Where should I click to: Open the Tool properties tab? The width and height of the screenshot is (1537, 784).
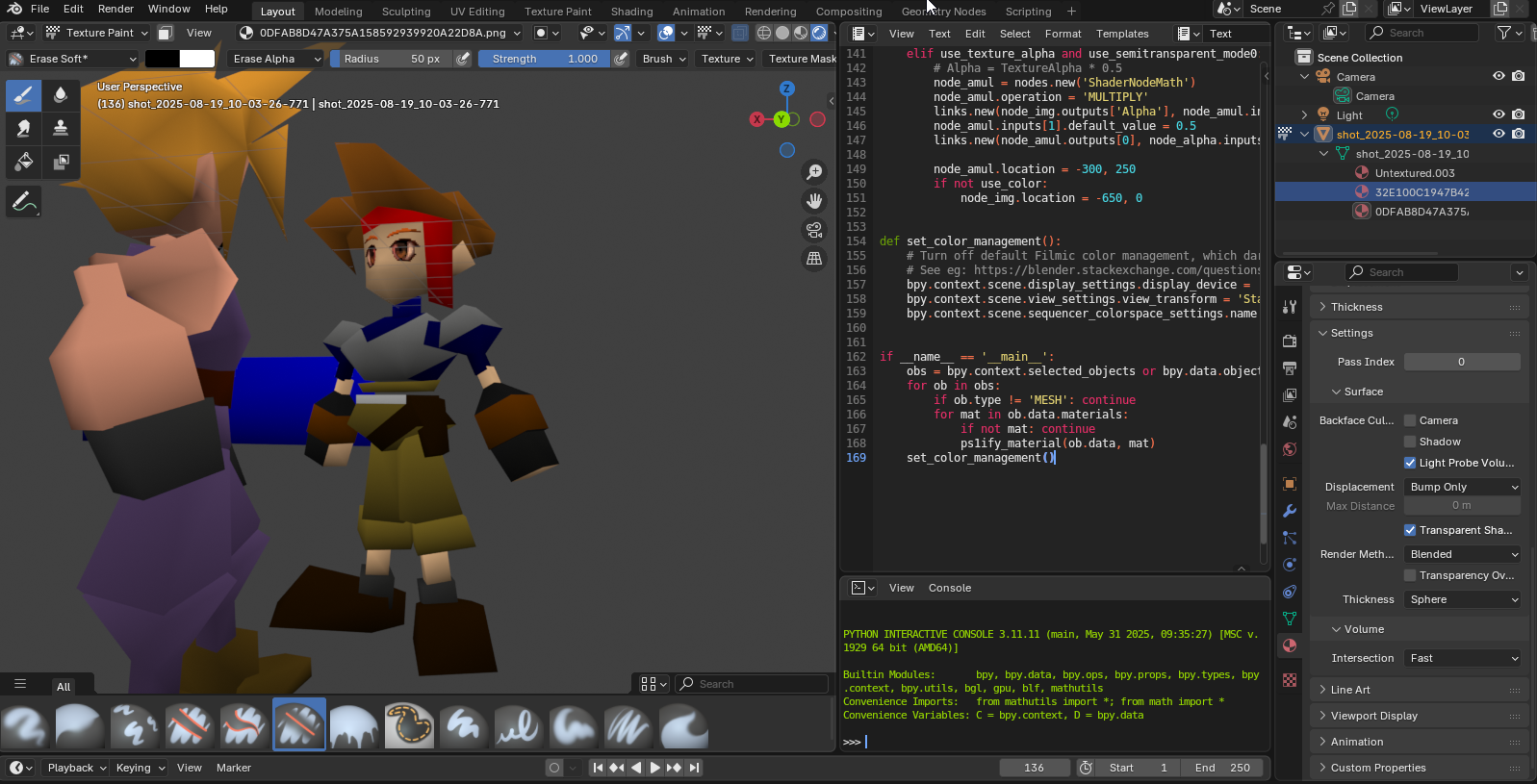click(x=1290, y=307)
